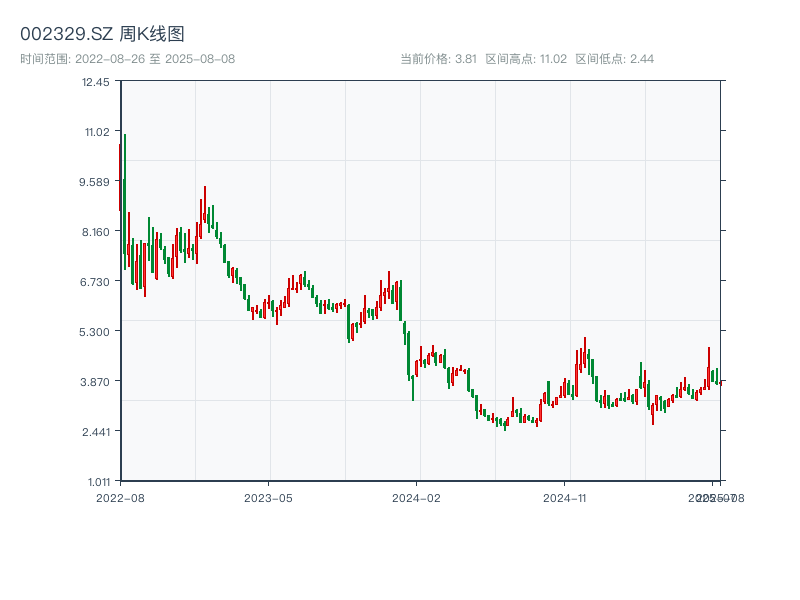The image size is (800, 600).
Task: Click the 1.011 y-axis label
Action: 95,481
